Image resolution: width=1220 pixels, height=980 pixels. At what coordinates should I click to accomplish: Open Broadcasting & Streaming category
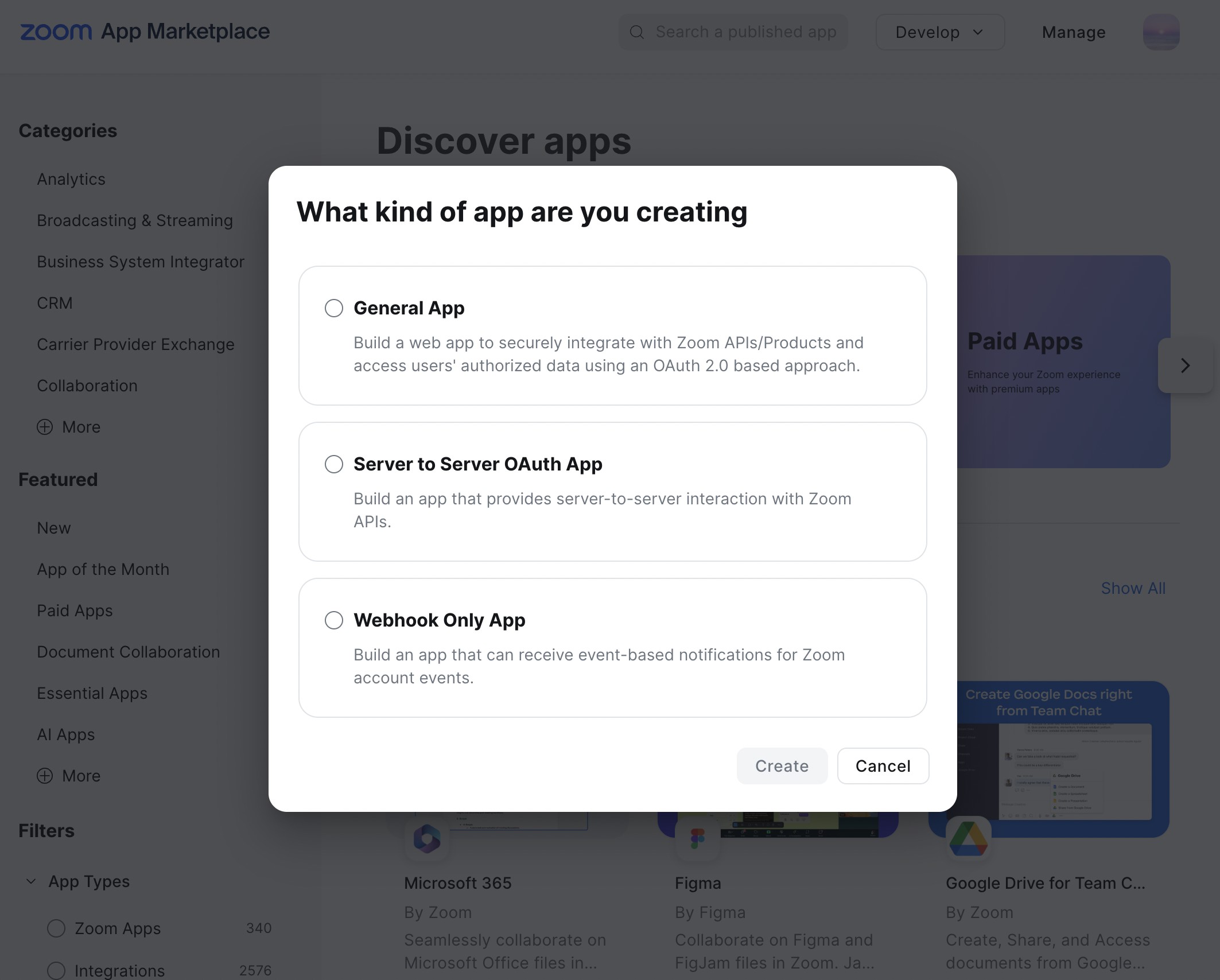click(135, 220)
